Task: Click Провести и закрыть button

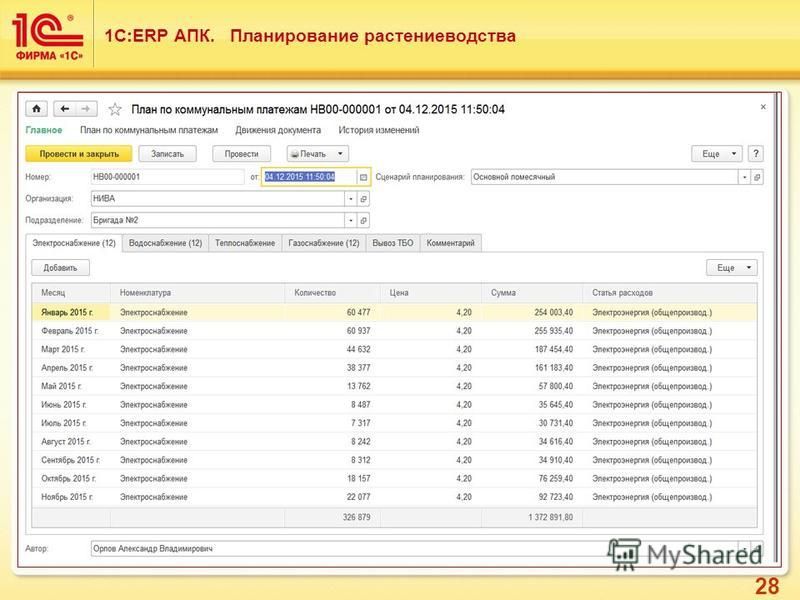Action: coord(79,154)
